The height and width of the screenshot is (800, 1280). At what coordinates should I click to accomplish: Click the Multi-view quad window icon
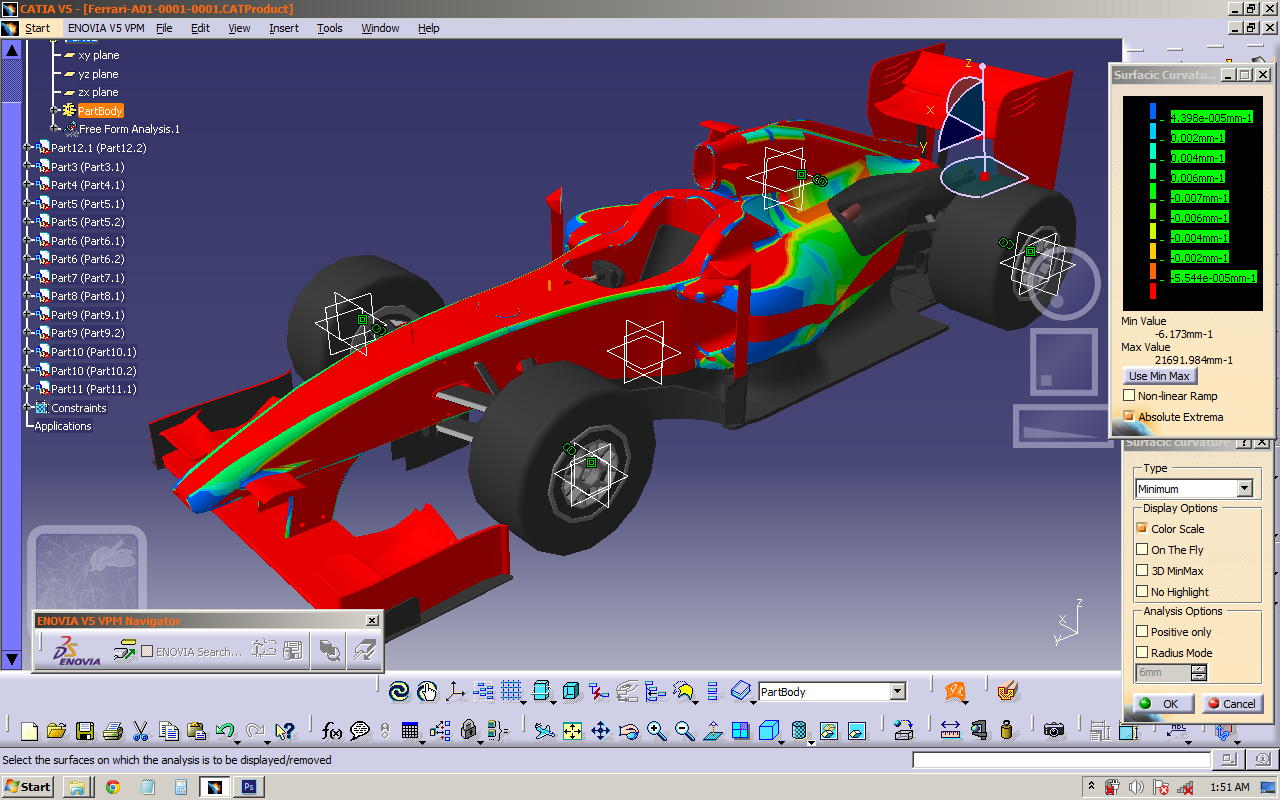(x=740, y=731)
